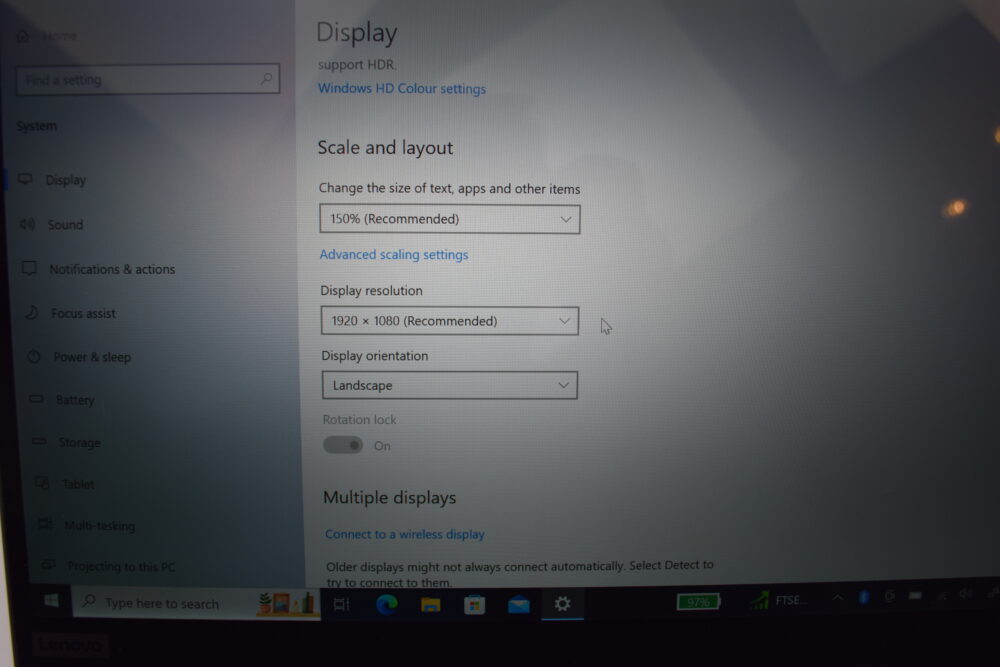The height and width of the screenshot is (667, 1000).
Task: Click the search highlights picture in the taskbar search
Action: (x=286, y=603)
